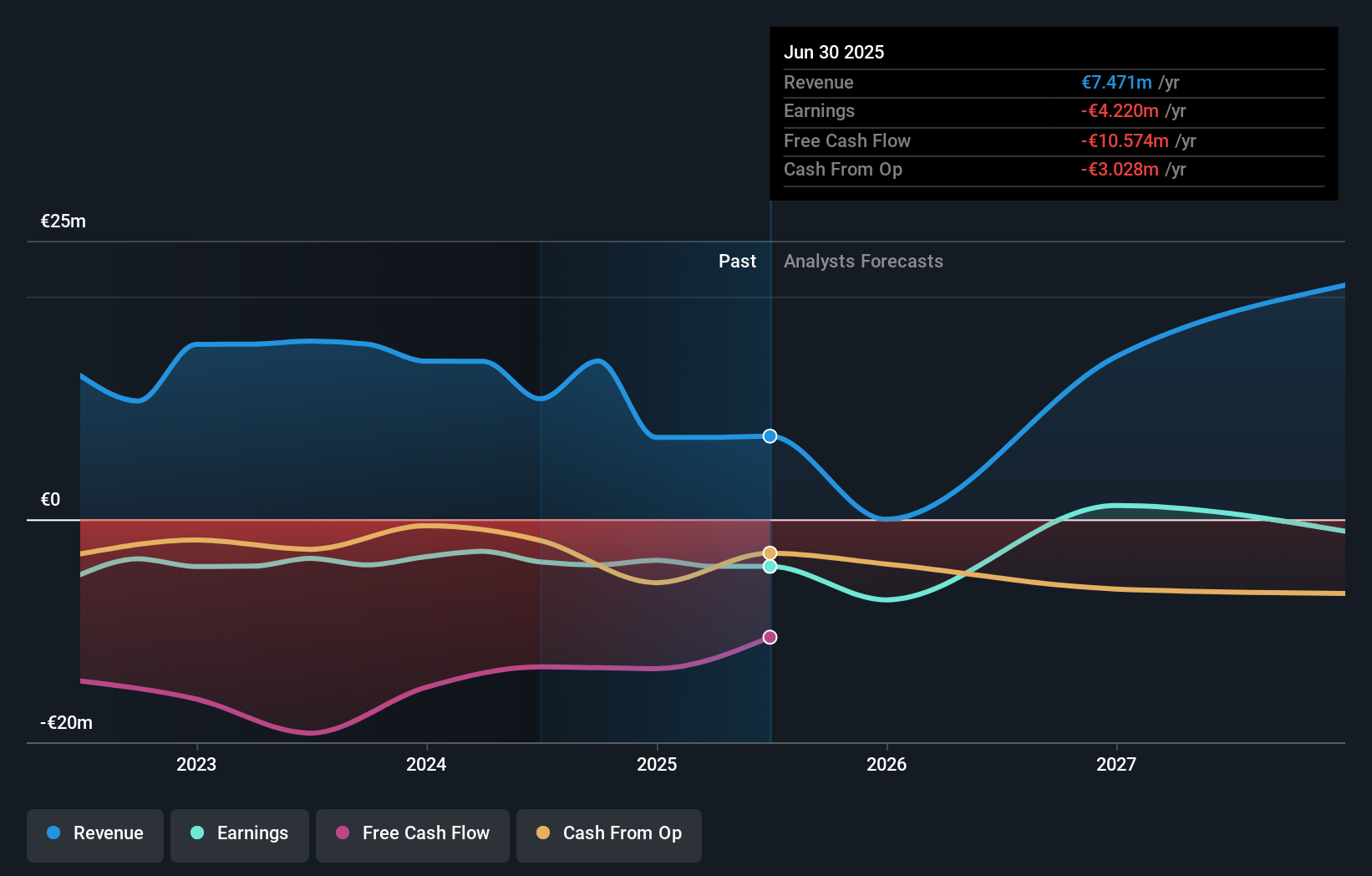Click the 2026 x-axis label
This screenshot has height=876, width=1372.
point(887,765)
